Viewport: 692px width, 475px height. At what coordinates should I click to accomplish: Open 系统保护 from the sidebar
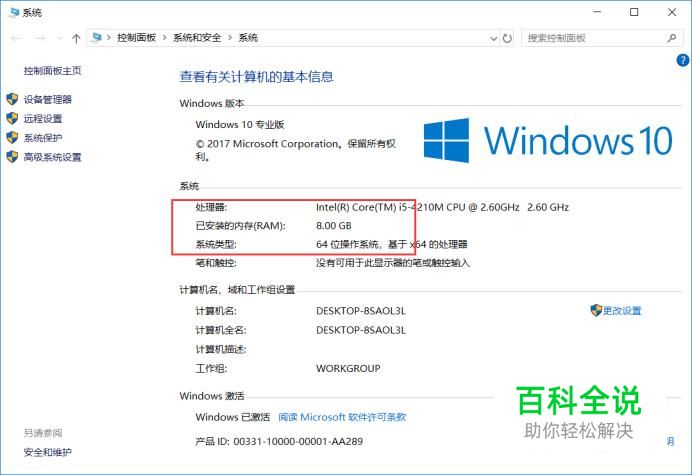point(43,138)
